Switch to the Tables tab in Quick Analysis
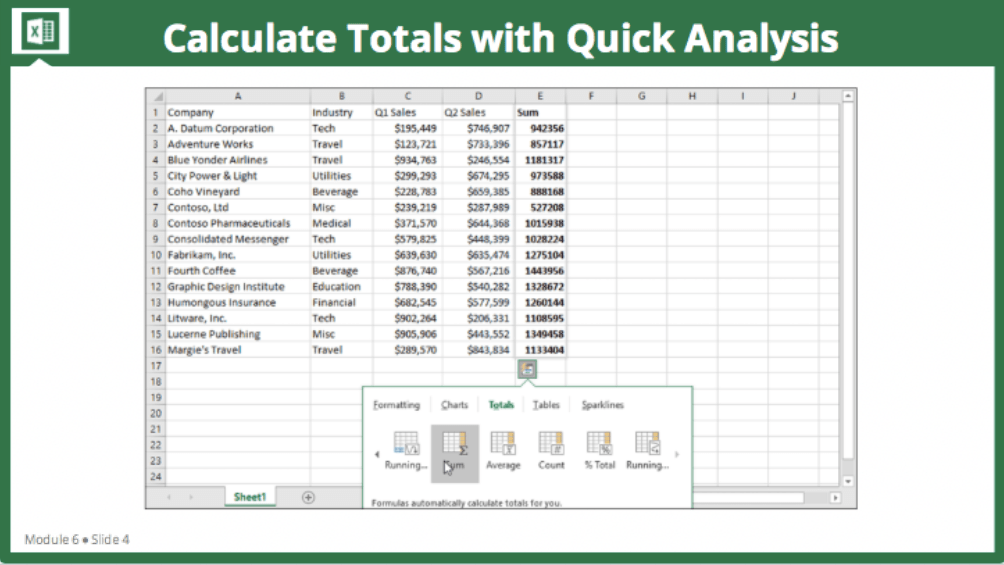This screenshot has height=565, width=1004. click(546, 405)
